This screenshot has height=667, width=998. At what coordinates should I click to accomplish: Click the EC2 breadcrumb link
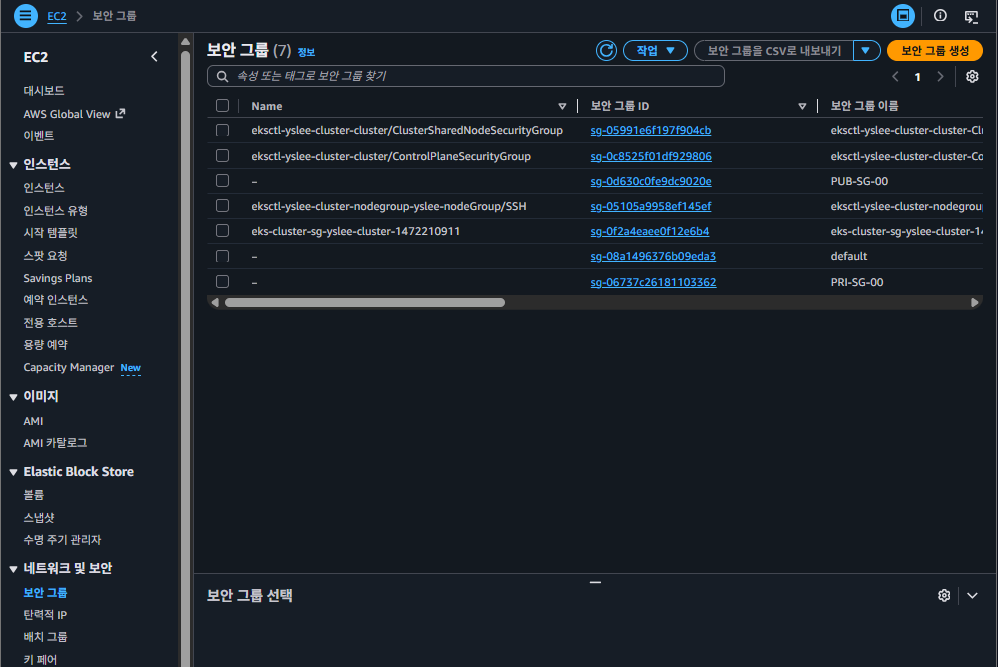click(57, 16)
